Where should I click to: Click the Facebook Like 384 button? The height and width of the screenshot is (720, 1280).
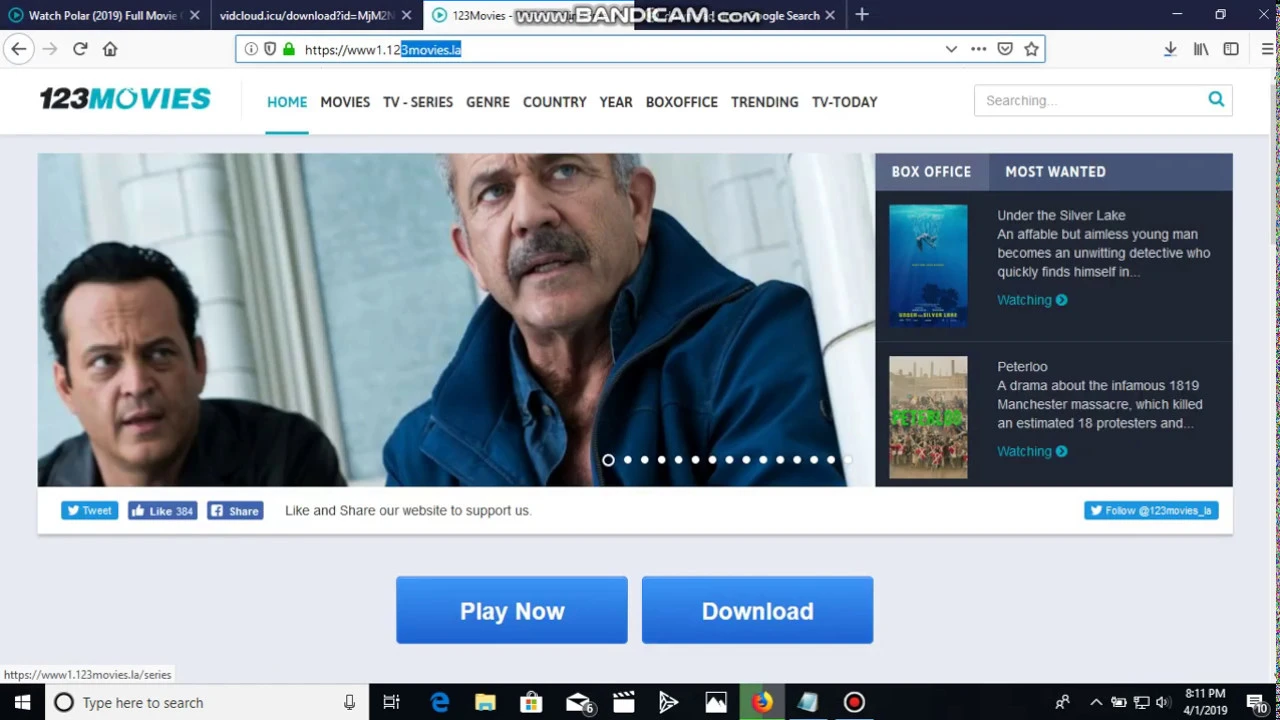(x=162, y=510)
